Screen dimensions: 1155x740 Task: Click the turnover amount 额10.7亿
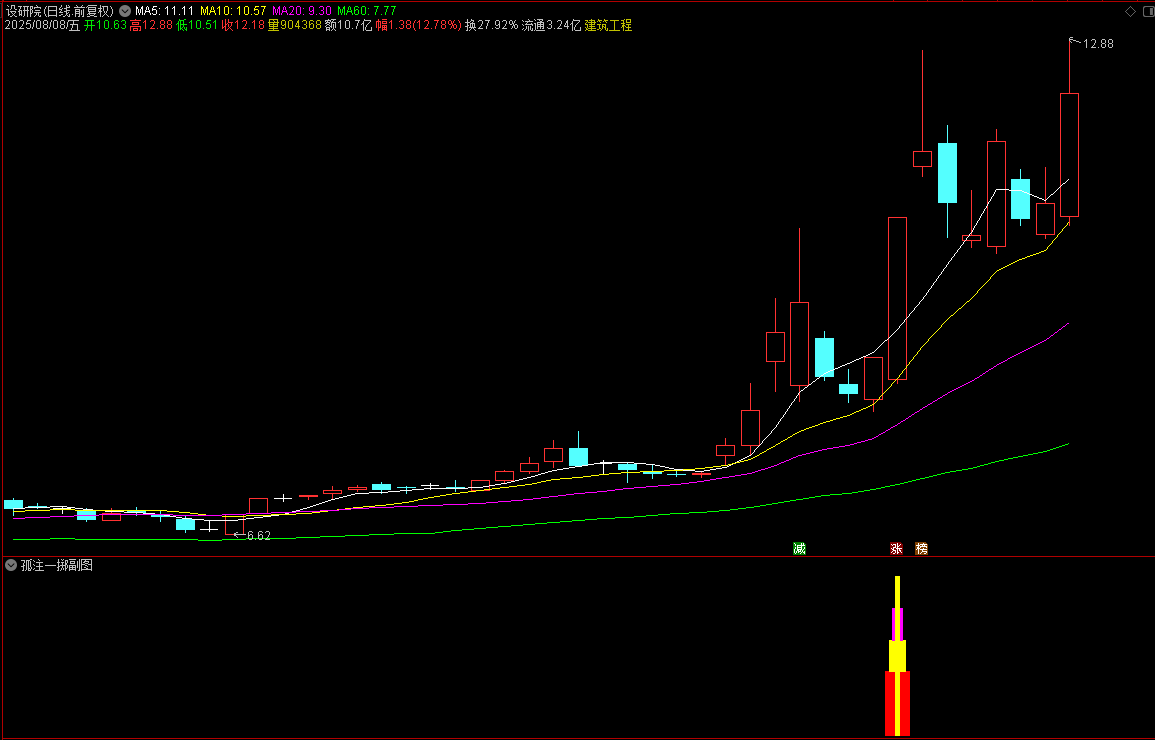pyautogui.click(x=348, y=25)
